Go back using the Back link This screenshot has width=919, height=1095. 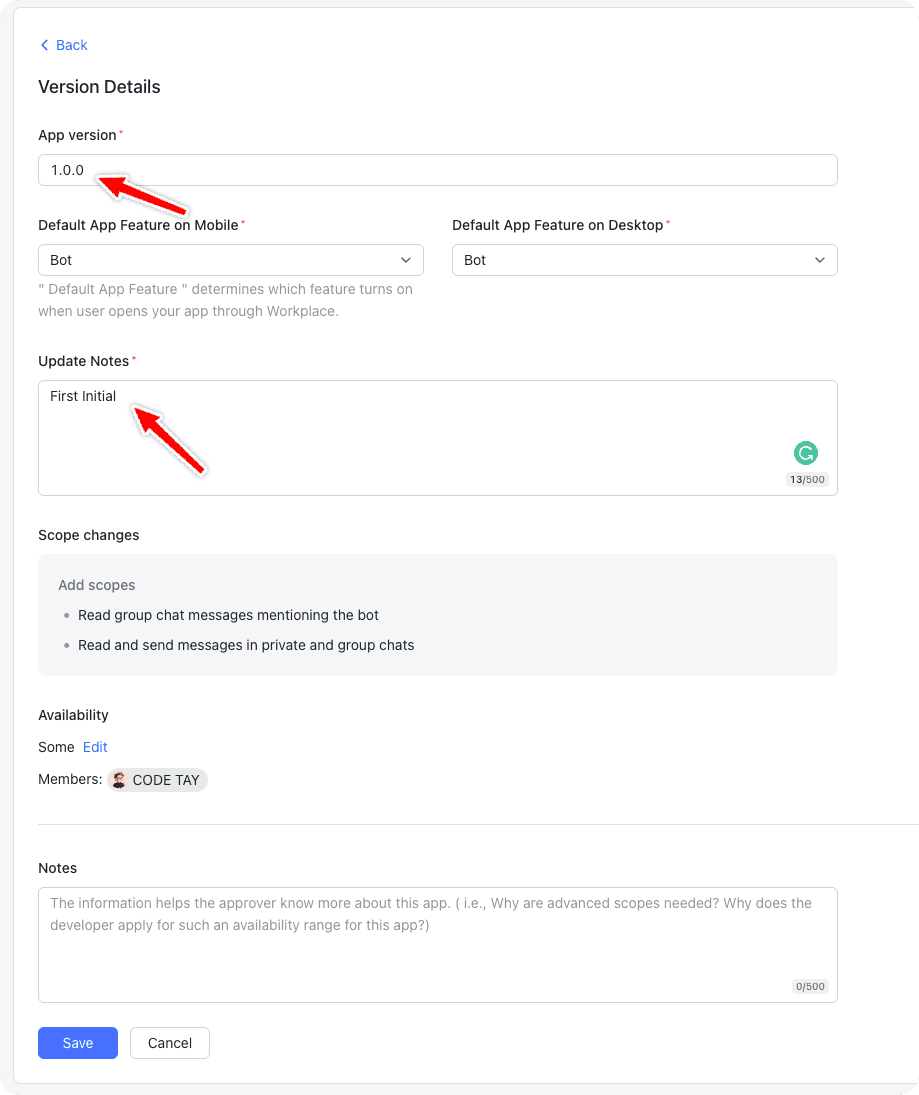[71, 45]
